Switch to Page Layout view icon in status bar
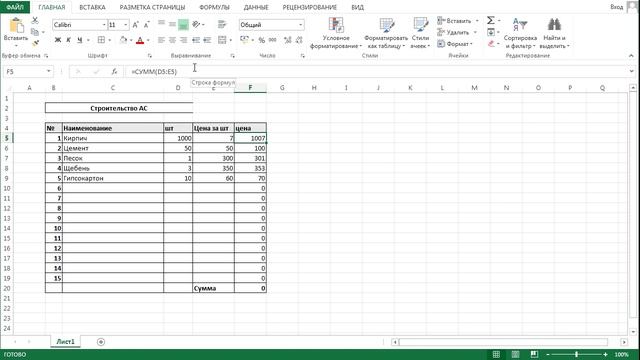Viewport: 640px width, 360px height. 515,354
